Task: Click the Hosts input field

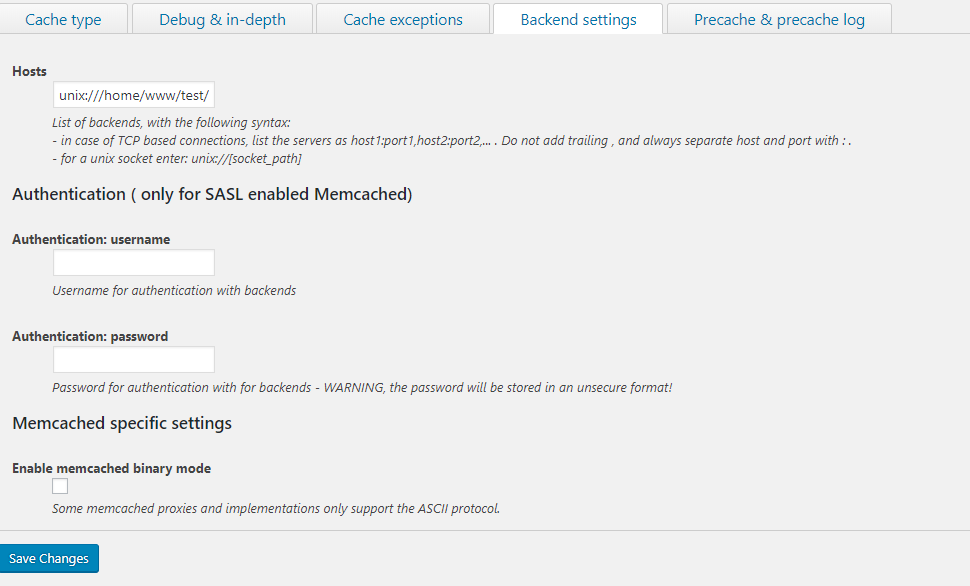Action: (134, 95)
